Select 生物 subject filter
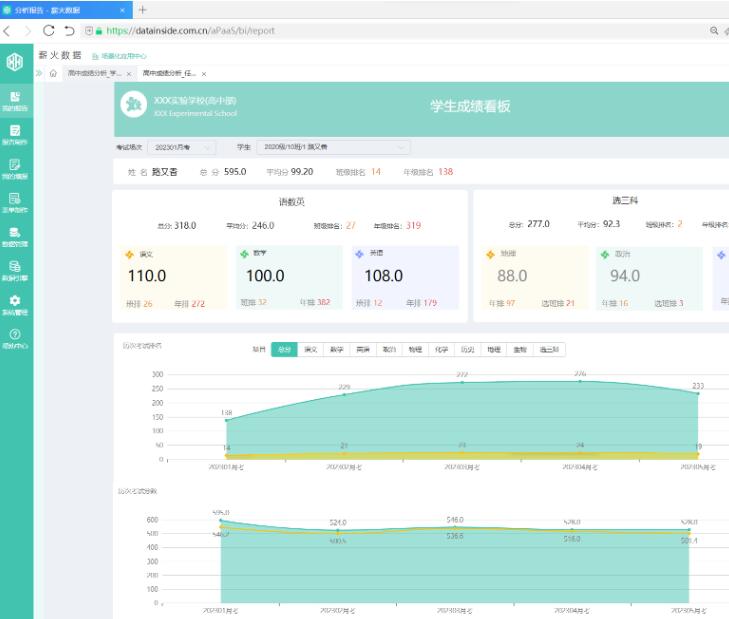Screen dimensions: 729x619 click(x=520, y=350)
